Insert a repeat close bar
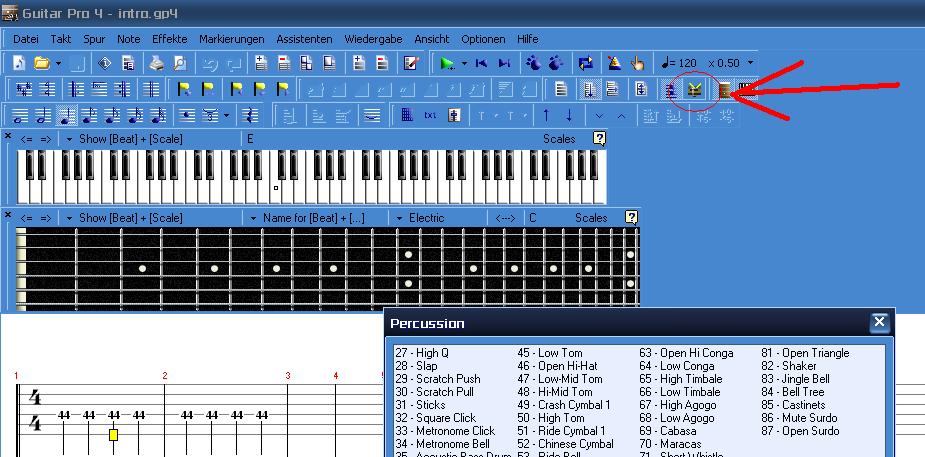The height and width of the screenshot is (457, 925). 123,90
